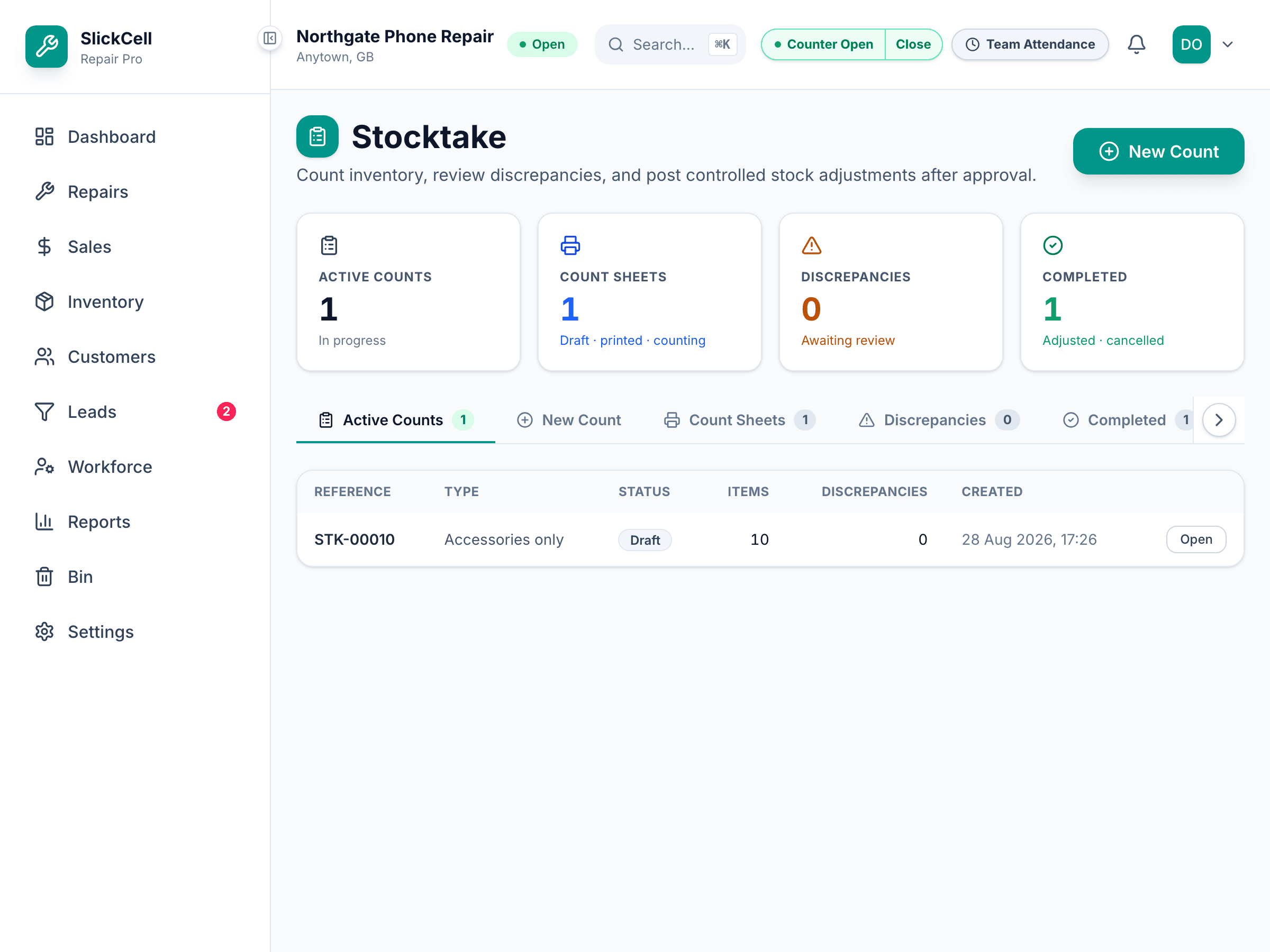Click the green Open shop status pill
Image resolution: width=1270 pixels, height=952 pixels.
click(542, 44)
